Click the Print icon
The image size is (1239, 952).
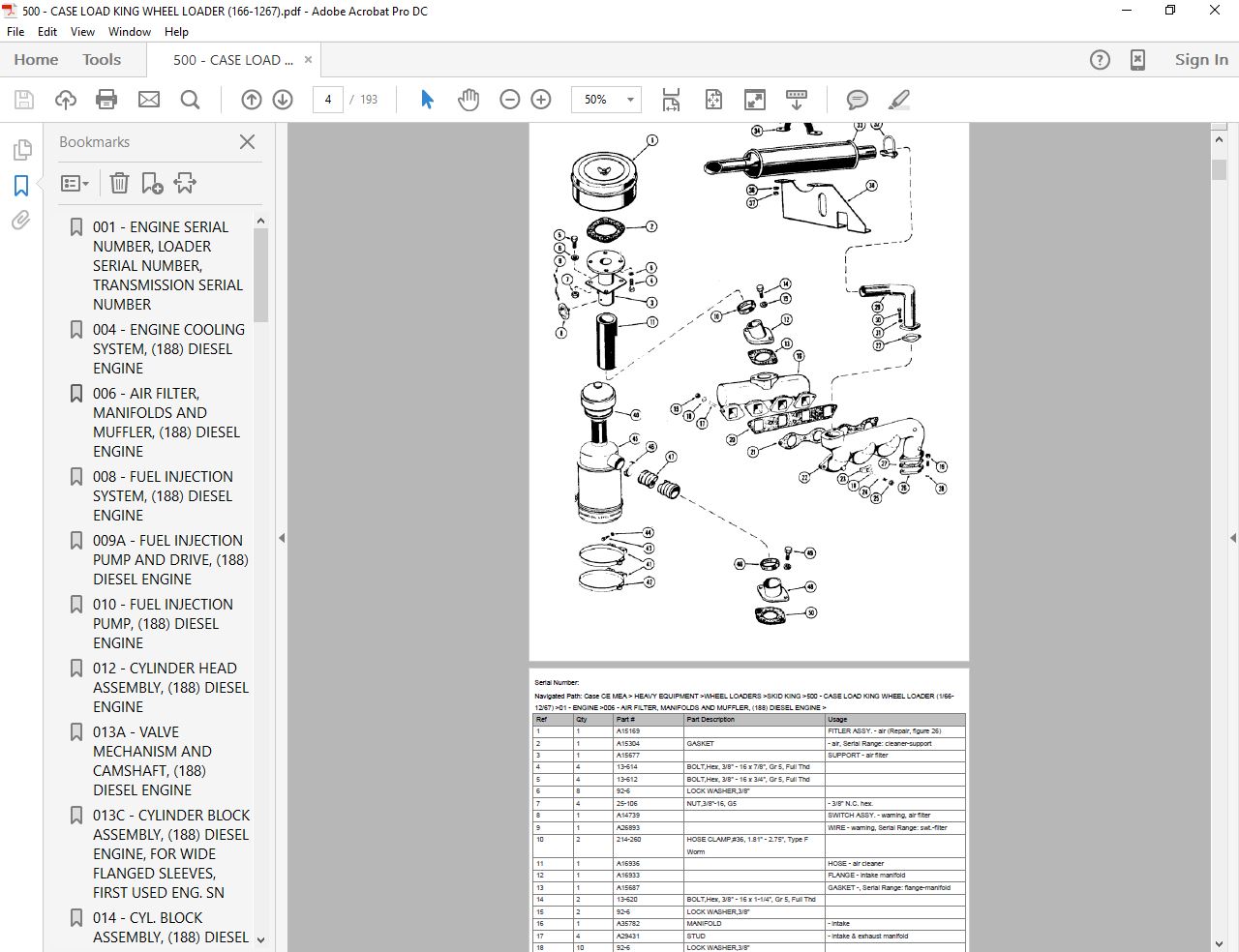point(106,99)
